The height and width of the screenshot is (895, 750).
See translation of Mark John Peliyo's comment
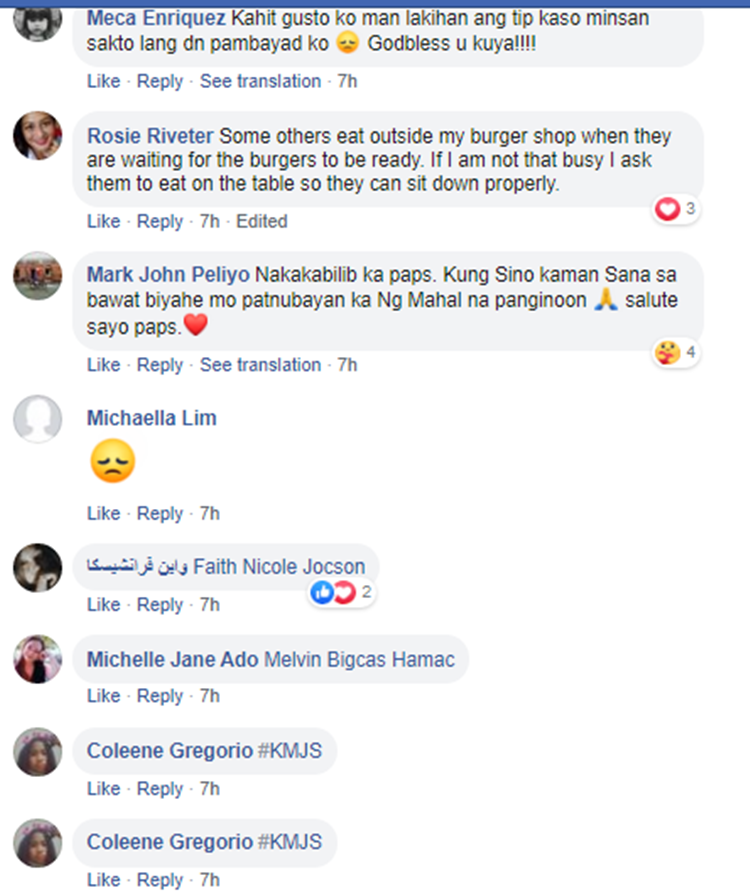pos(260,365)
